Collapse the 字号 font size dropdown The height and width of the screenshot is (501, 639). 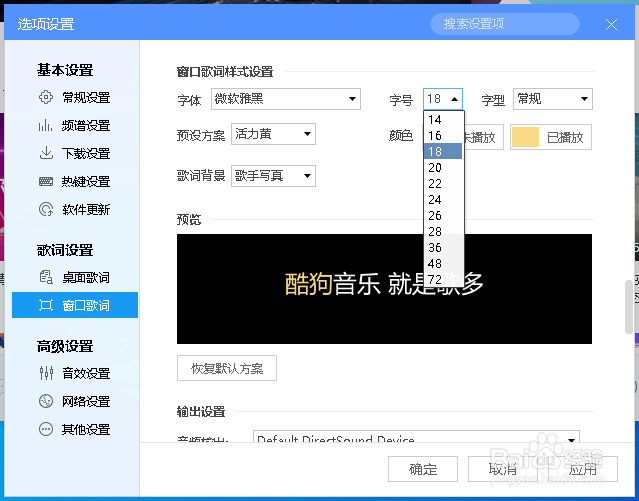coord(443,99)
